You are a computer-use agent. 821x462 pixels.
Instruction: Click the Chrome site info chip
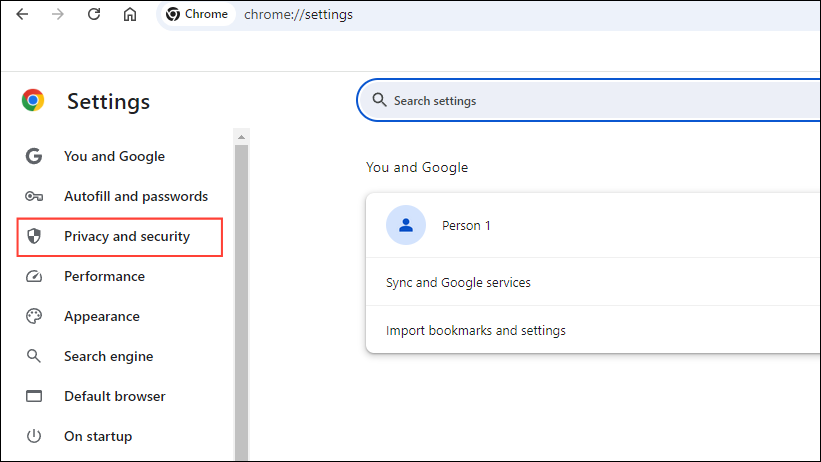point(197,14)
